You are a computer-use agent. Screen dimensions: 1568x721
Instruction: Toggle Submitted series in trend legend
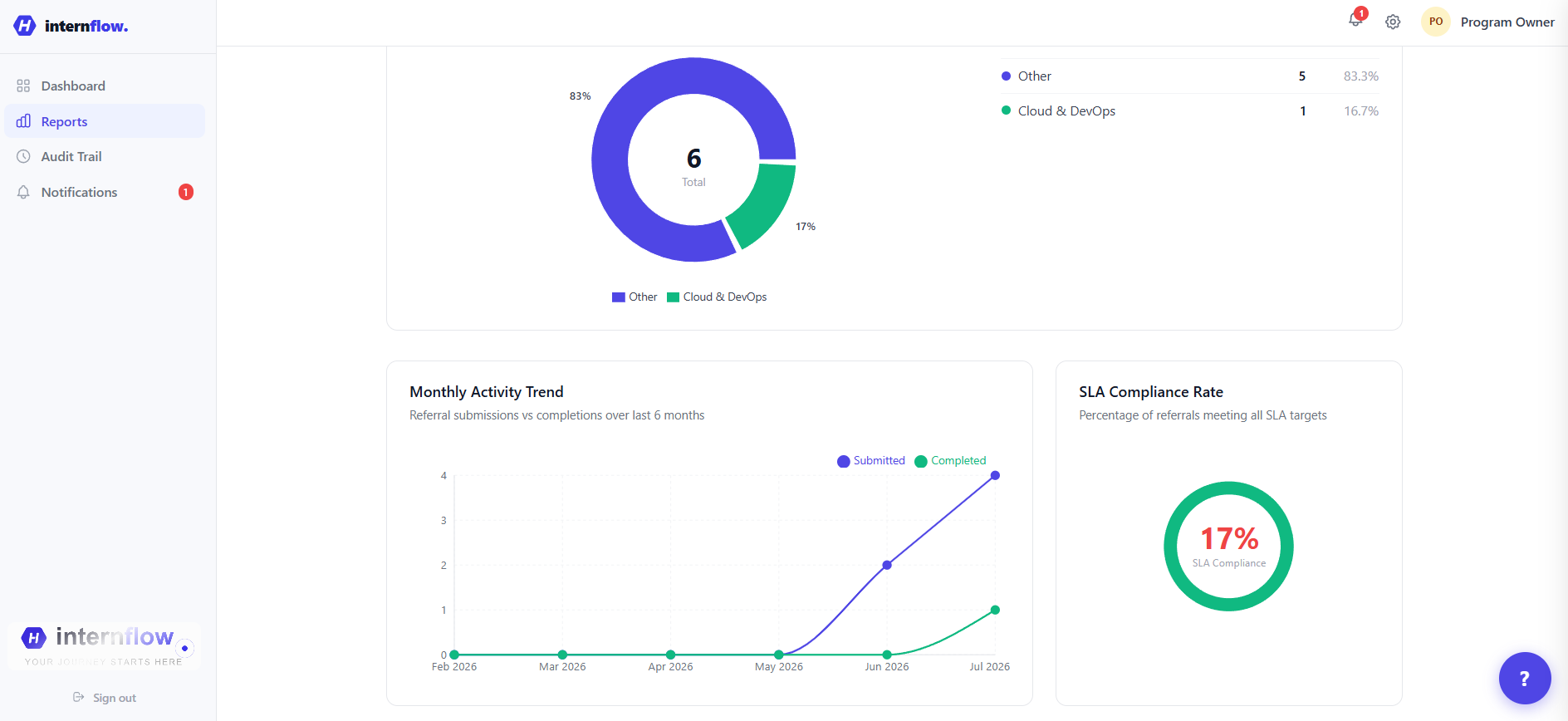pos(871,461)
